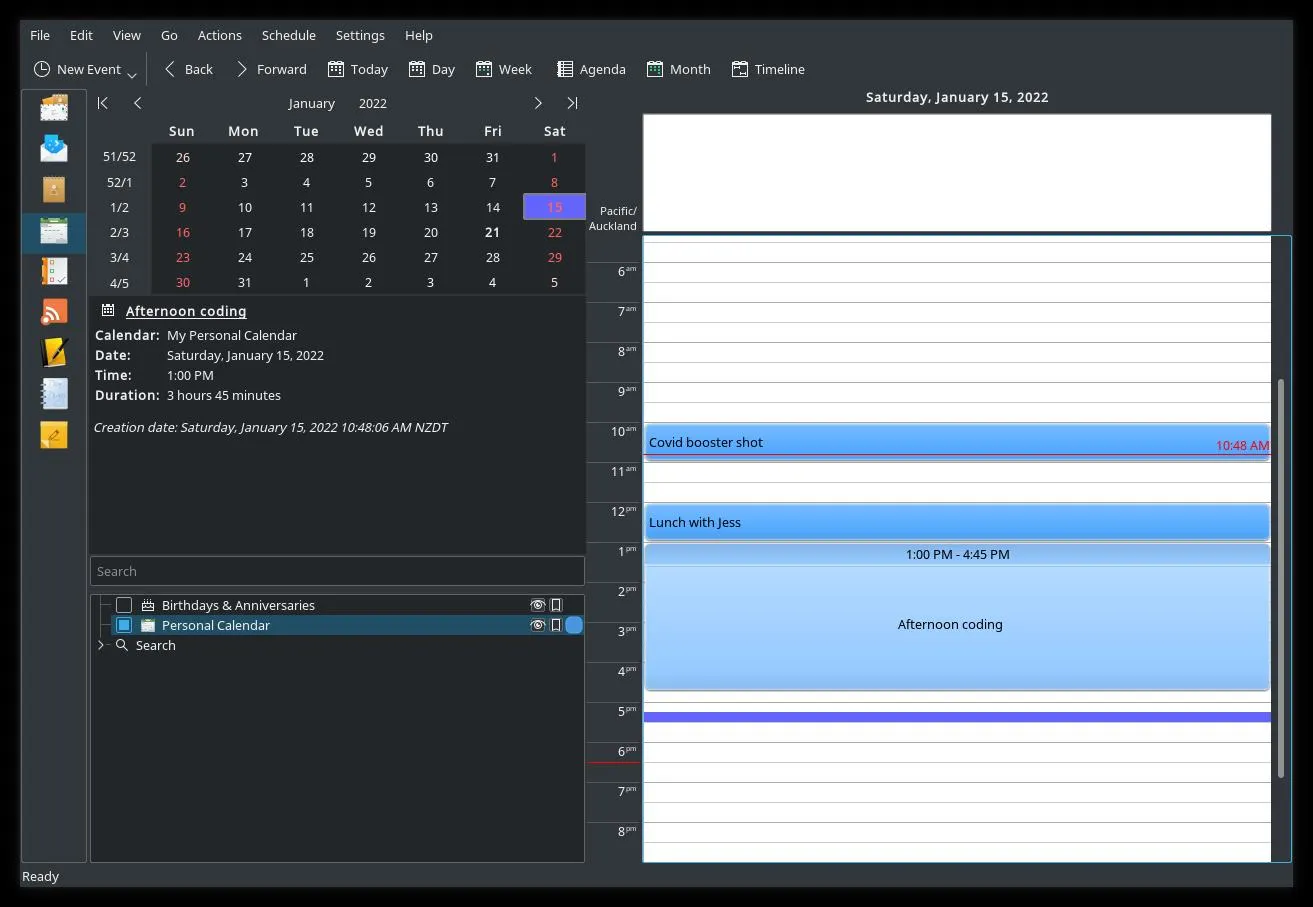This screenshot has height=907, width=1313.
Task: Go to next month with the right chevron
Action: tap(538, 102)
